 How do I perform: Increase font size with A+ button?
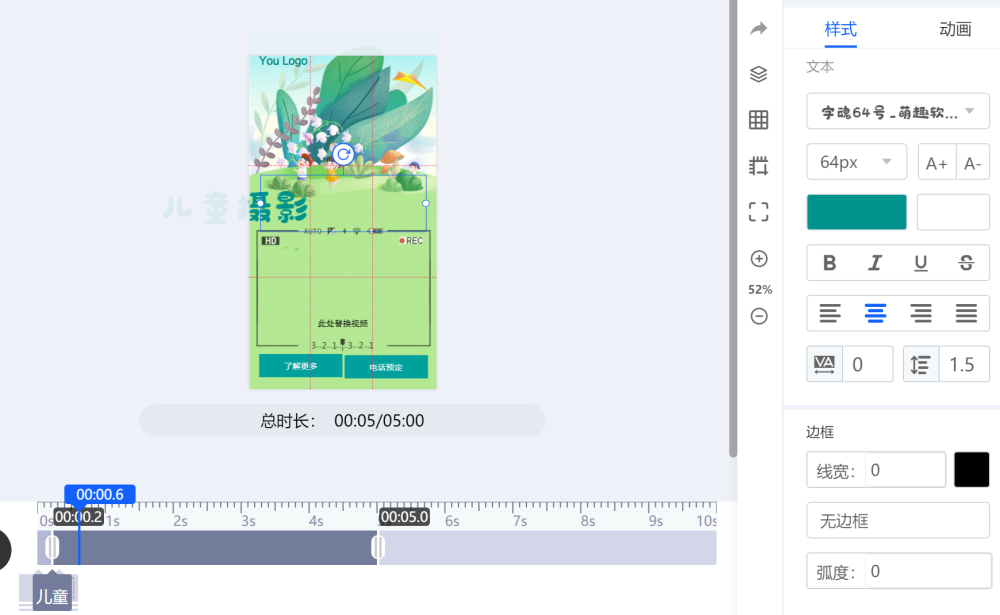coord(937,163)
